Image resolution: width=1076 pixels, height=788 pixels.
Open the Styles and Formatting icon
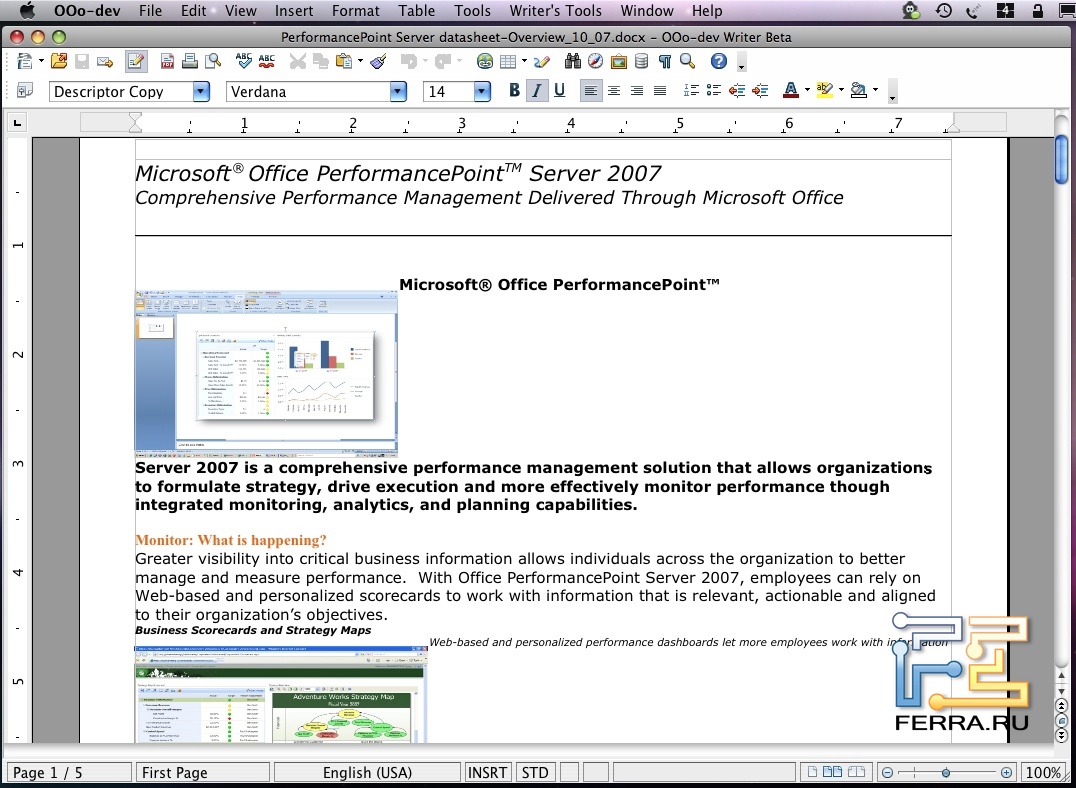[25, 91]
